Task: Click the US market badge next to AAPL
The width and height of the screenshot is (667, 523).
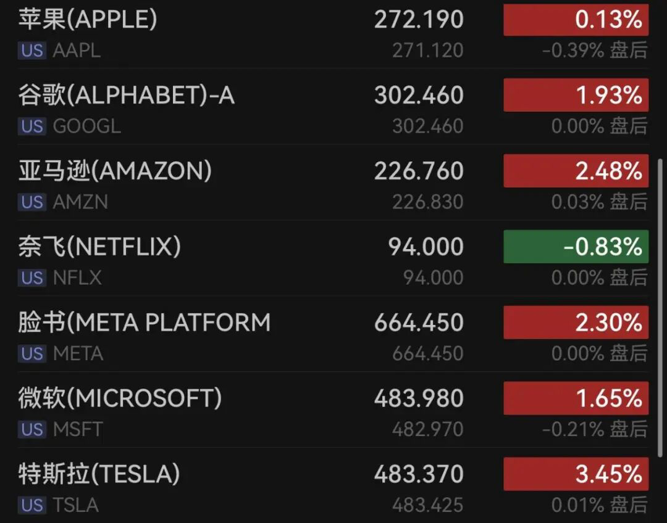Action: [x=32, y=50]
